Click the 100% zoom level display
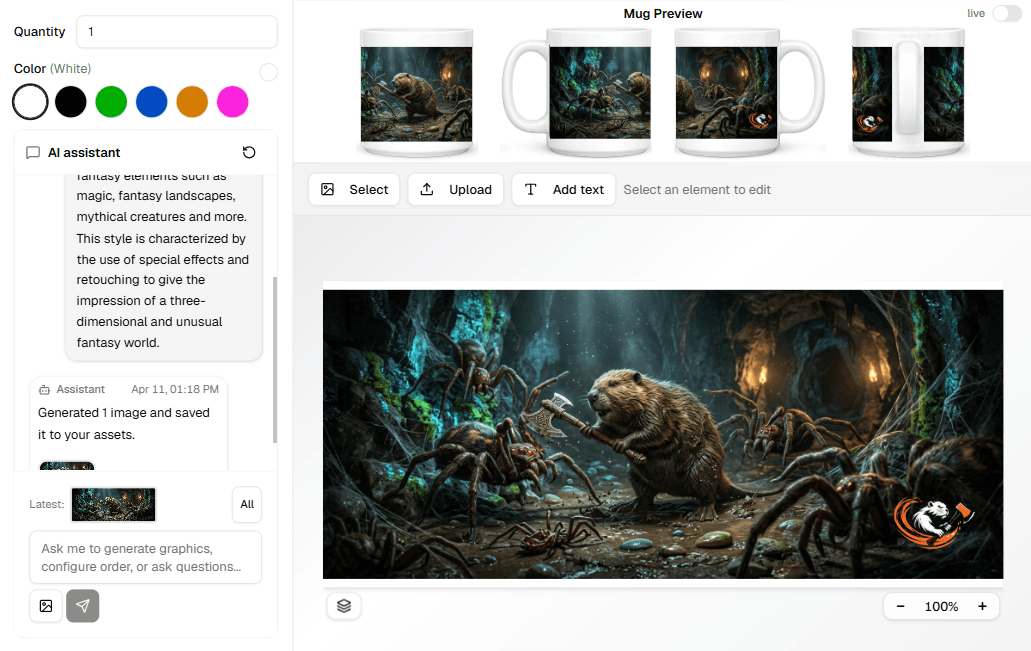The height and width of the screenshot is (651, 1031). click(x=941, y=607)
